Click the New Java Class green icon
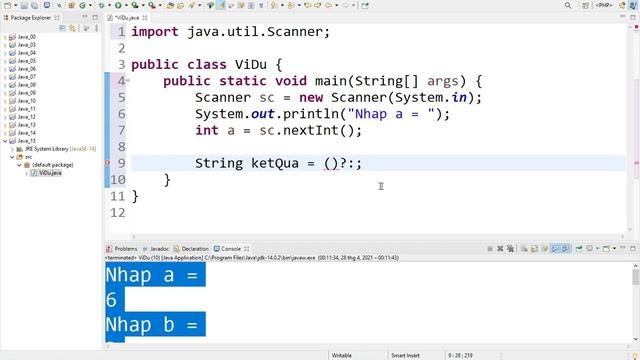 pyautogui.click(x=82, y=5)
